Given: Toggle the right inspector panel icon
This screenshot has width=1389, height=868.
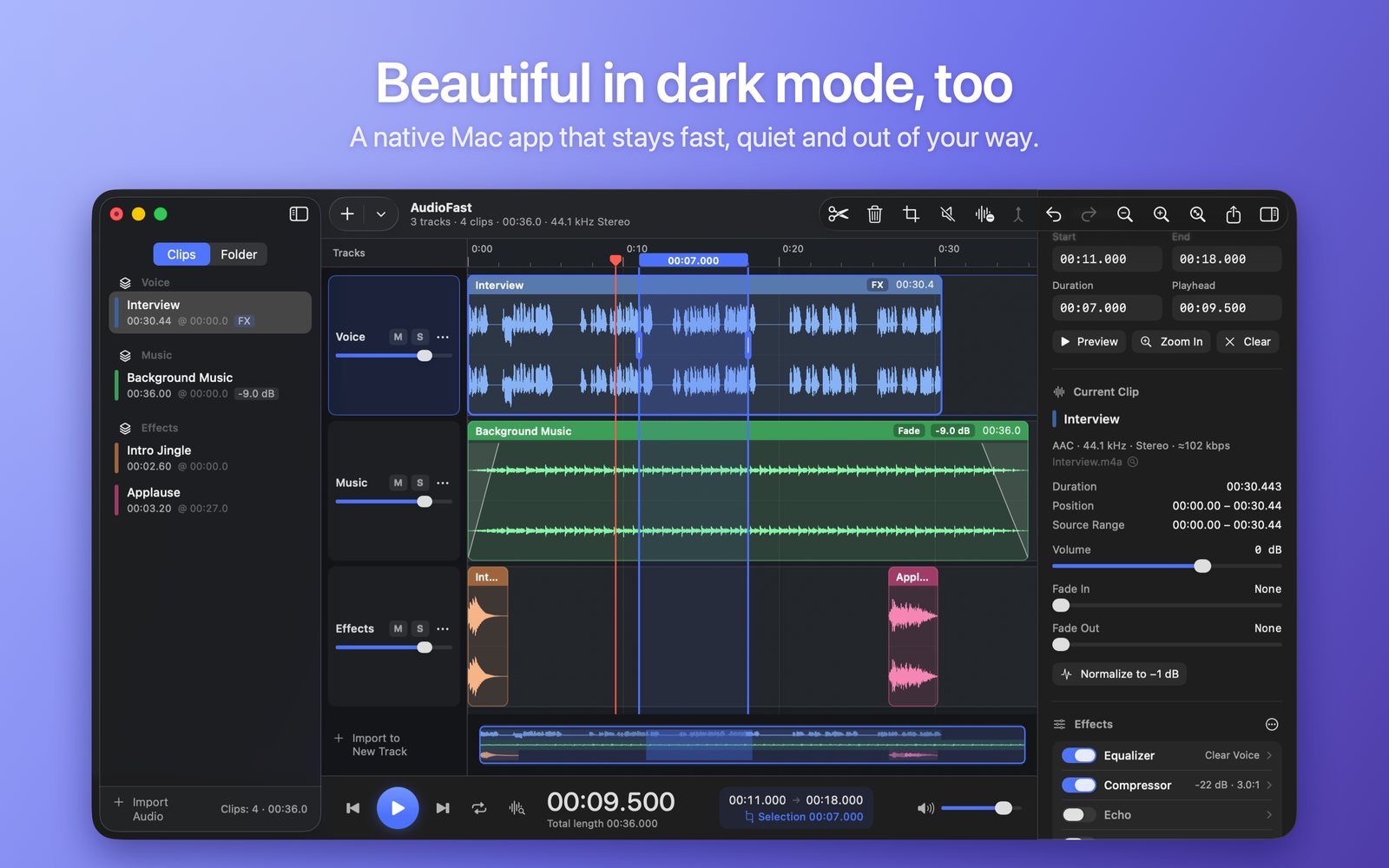Looking at the screenshot, I should tap(1269, 214).
